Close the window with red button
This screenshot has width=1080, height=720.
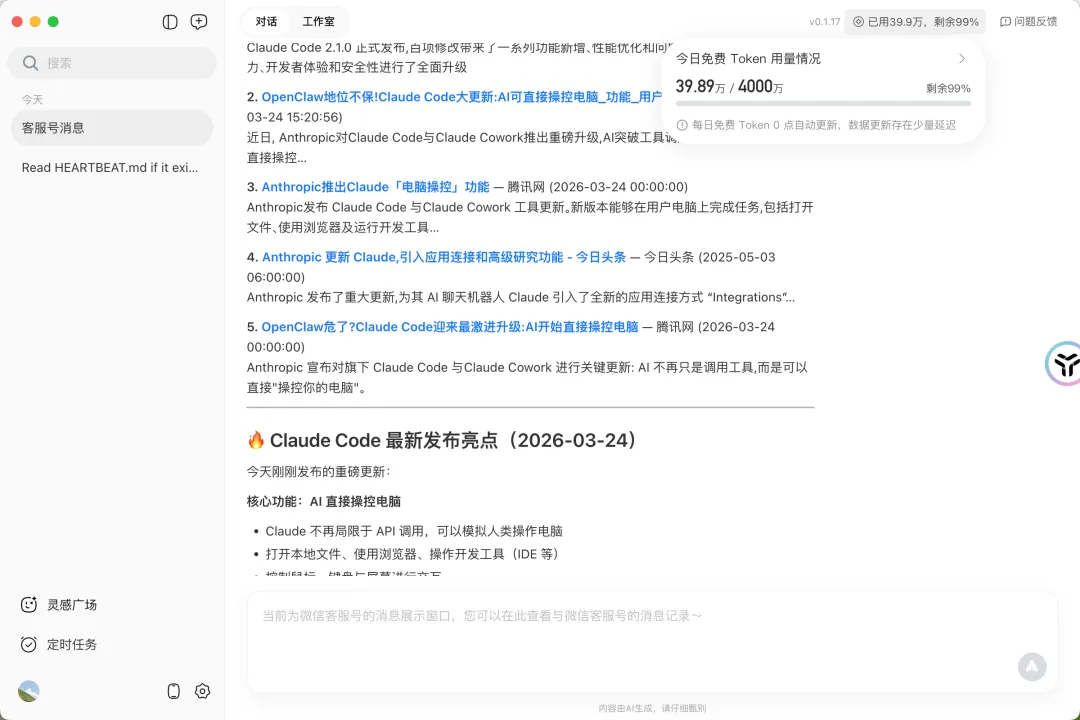pos(17,22)
